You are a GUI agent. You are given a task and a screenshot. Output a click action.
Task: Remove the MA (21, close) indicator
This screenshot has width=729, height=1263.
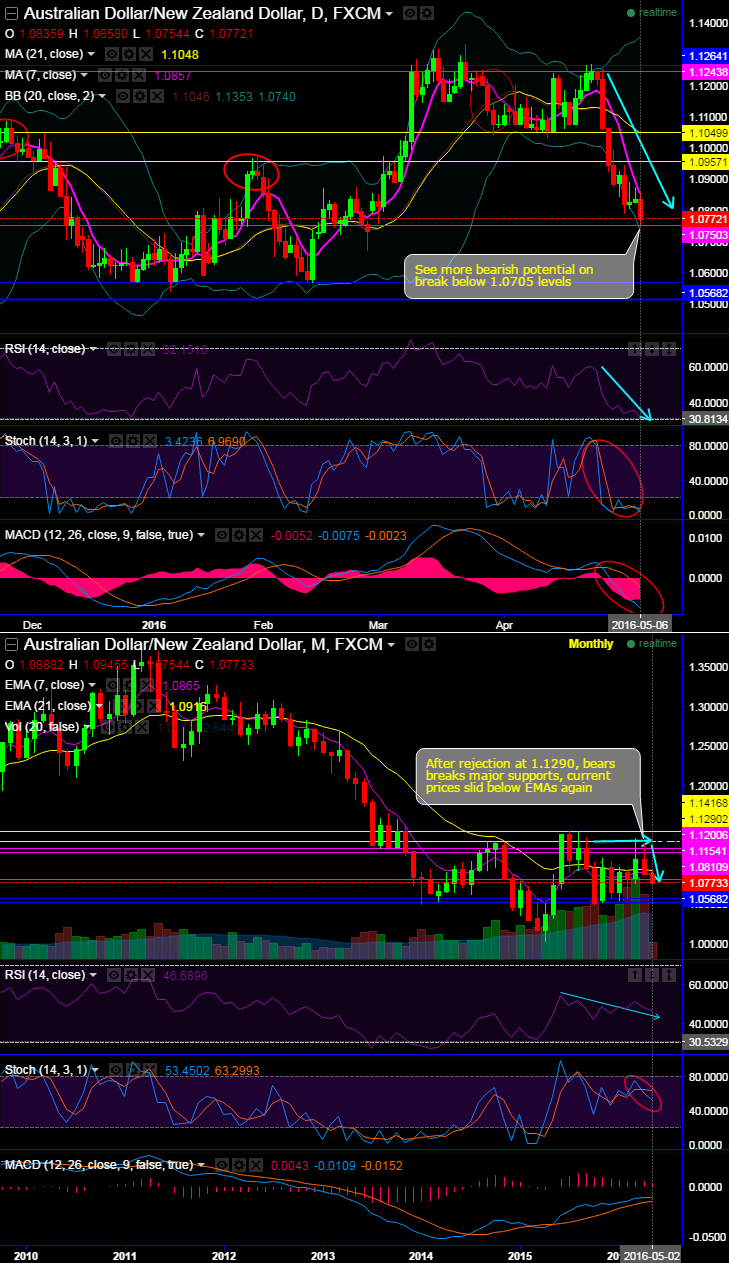click(x=145, y=54)
